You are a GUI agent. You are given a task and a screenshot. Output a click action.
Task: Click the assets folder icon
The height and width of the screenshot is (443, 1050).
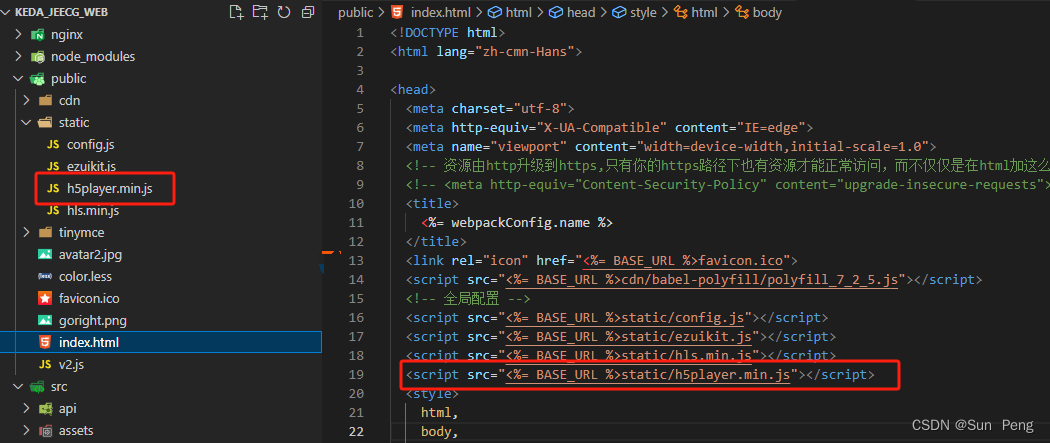pos(45,431)
